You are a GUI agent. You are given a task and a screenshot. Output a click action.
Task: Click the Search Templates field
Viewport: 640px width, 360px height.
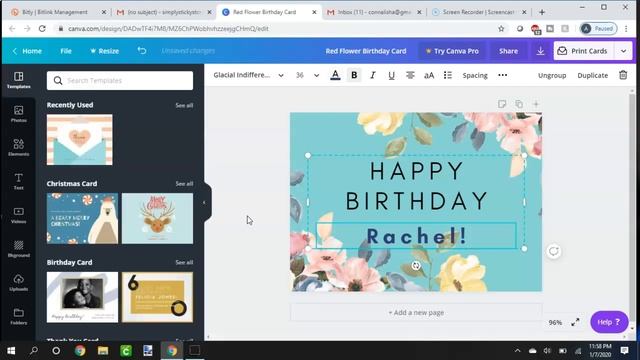point(120,80)
